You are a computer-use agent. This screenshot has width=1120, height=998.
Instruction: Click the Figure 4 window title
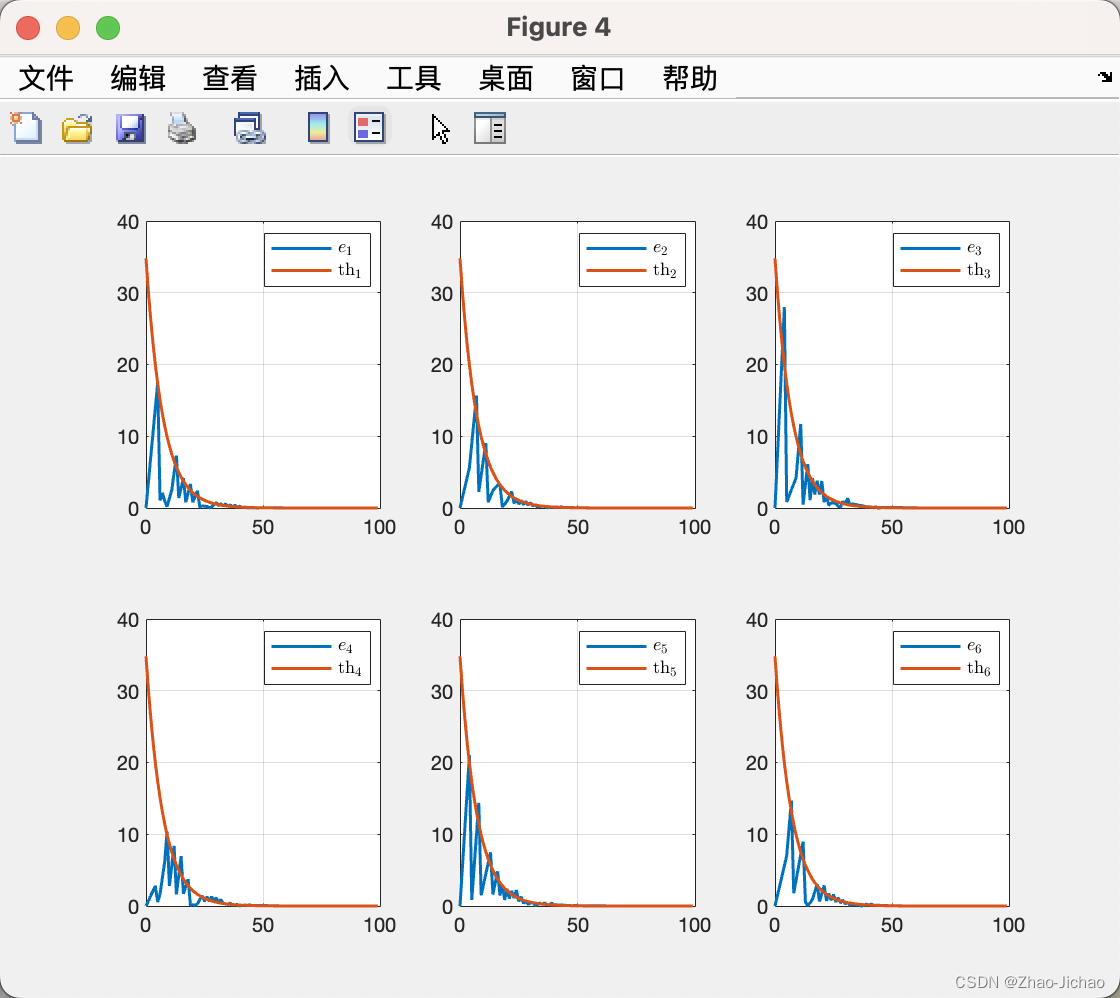559,27
